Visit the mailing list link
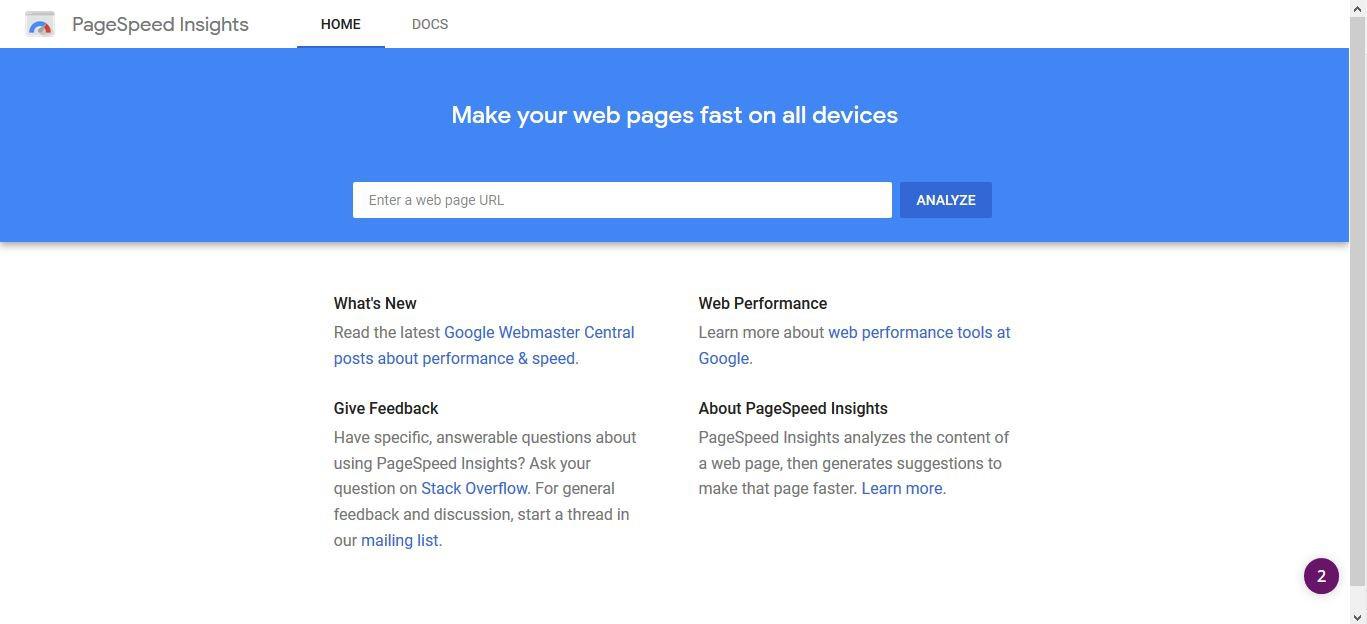Viewport: 1367px width, 624px height. pyautogui.click(x=400, y=540)
